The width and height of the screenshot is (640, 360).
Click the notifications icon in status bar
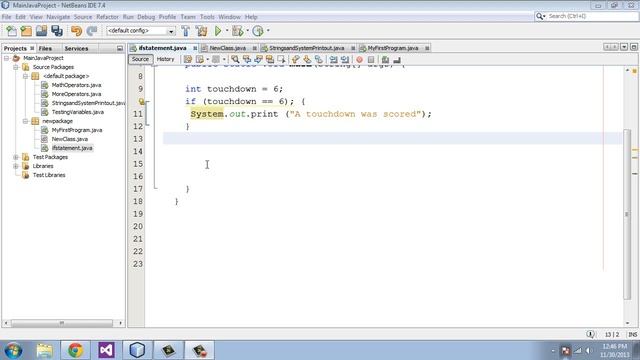[590, 334]
